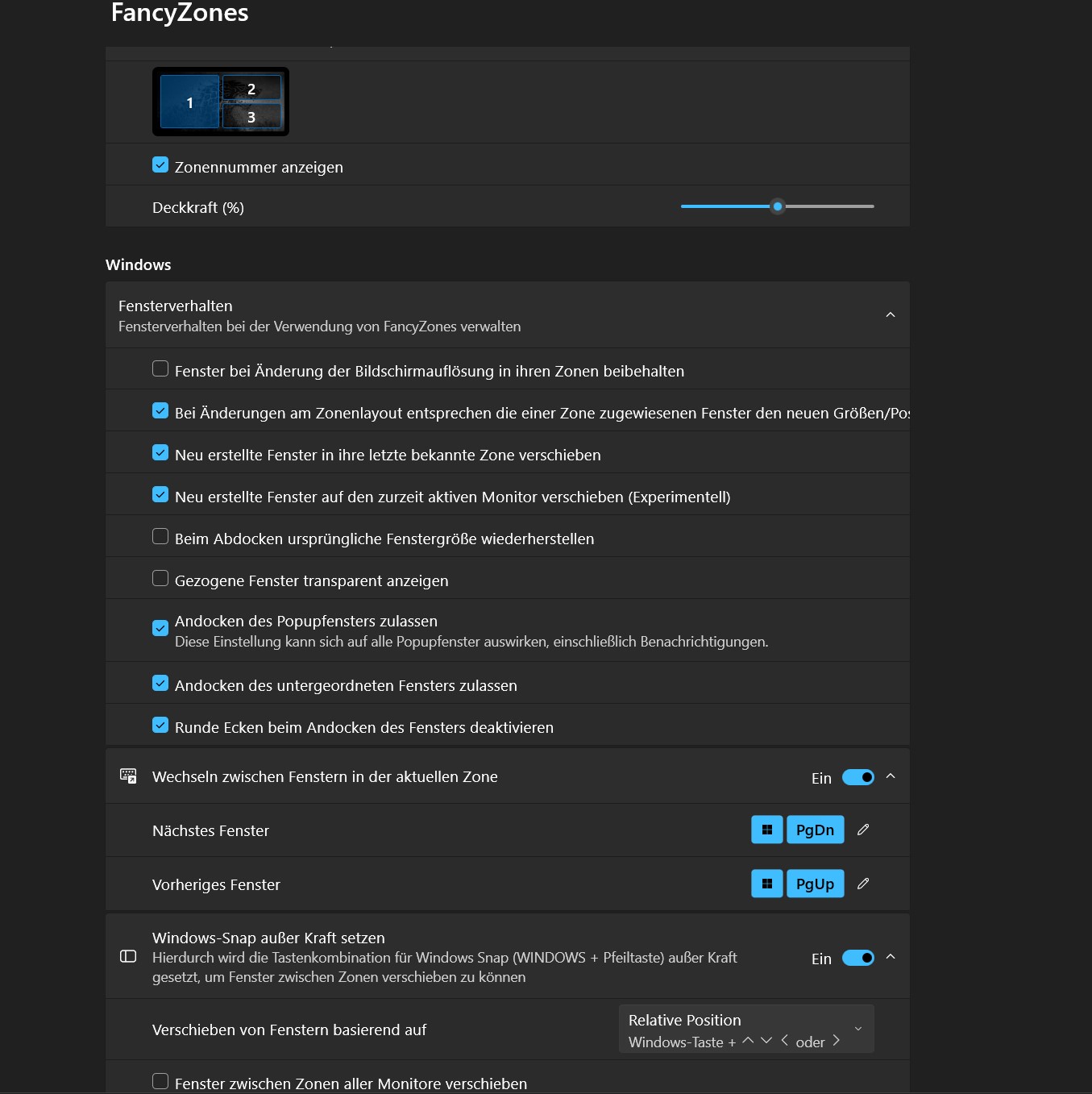
Task: Collapse the Fensterverhalten section
Action: pos(891,314)
